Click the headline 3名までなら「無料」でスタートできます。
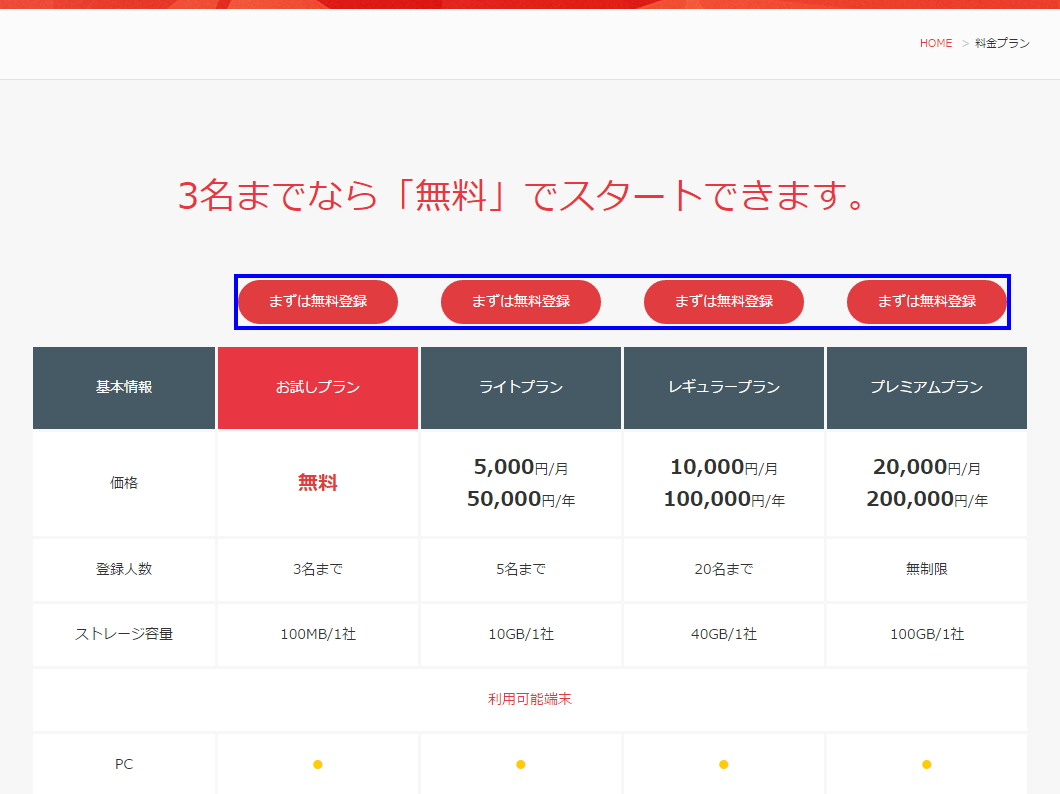Screen dimensions: 1060x794 [x=522, y=196]
